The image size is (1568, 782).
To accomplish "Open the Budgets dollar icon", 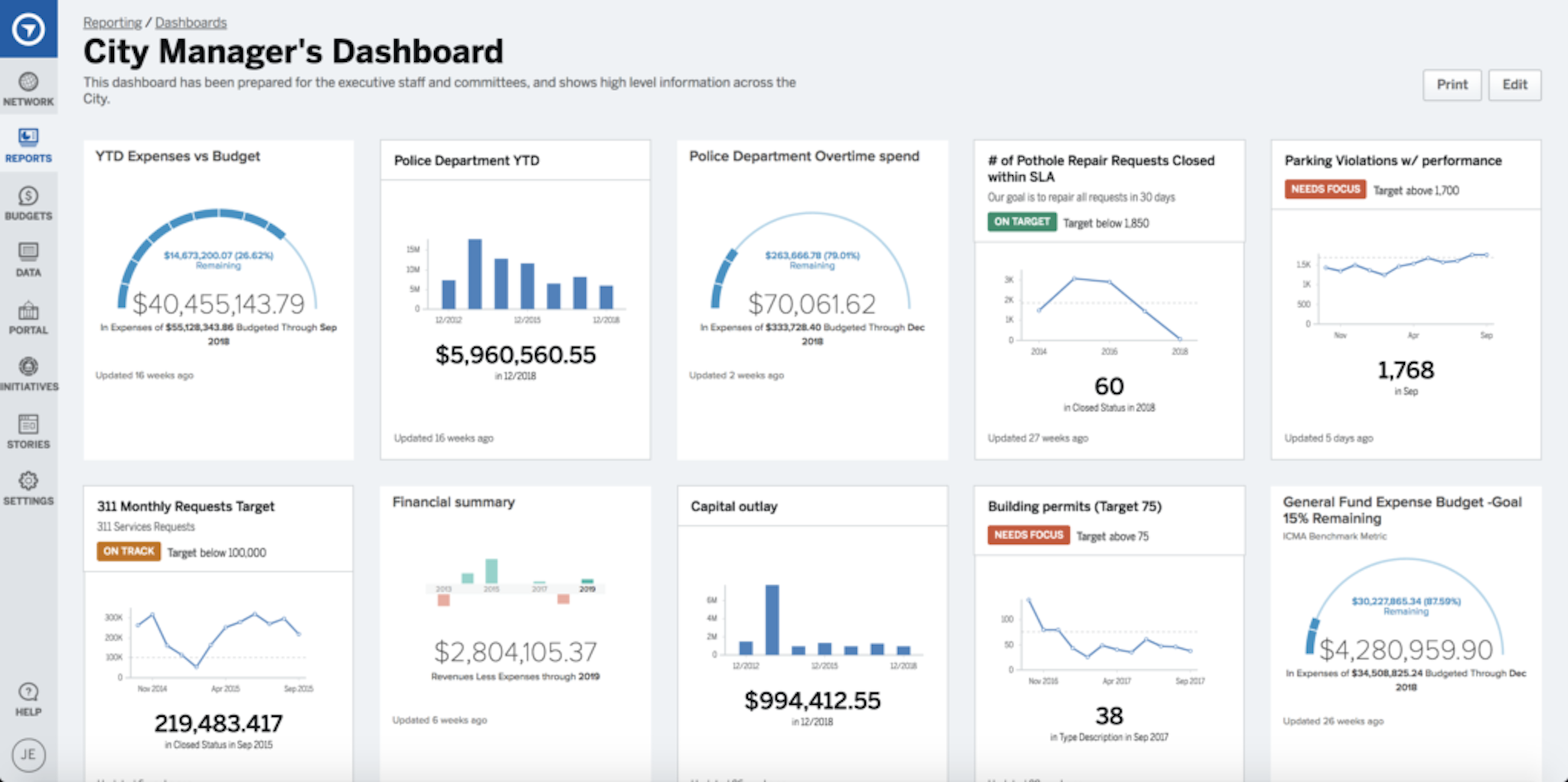I will point(28,196).
